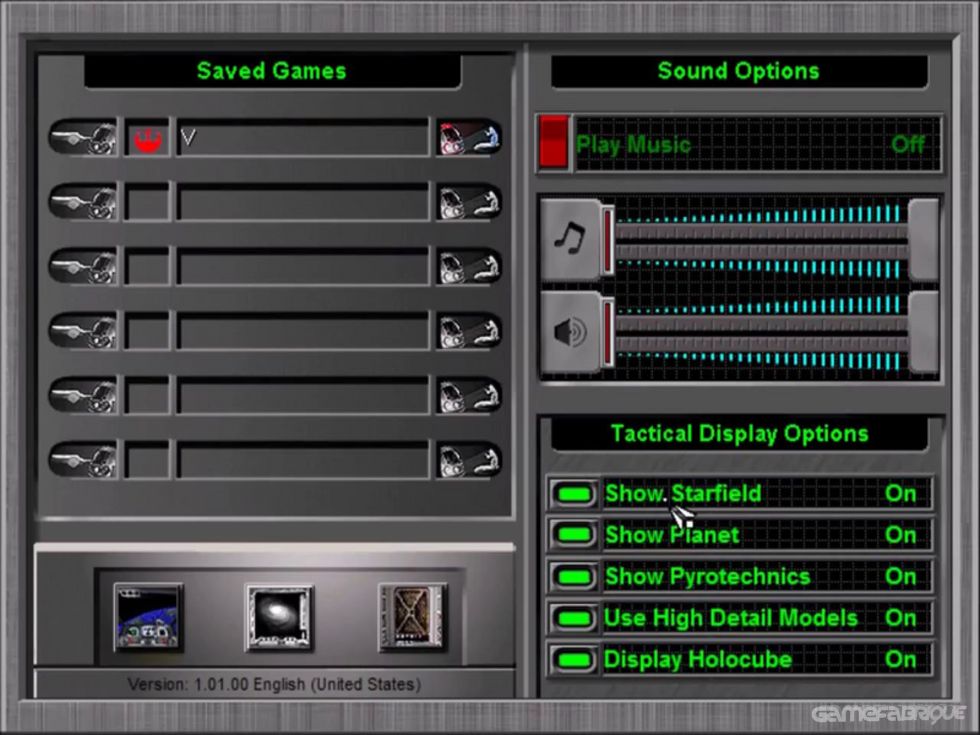Click the ship icon on the fourth saved game row
Screen dimensions: 980x735
tap(83, 331)
